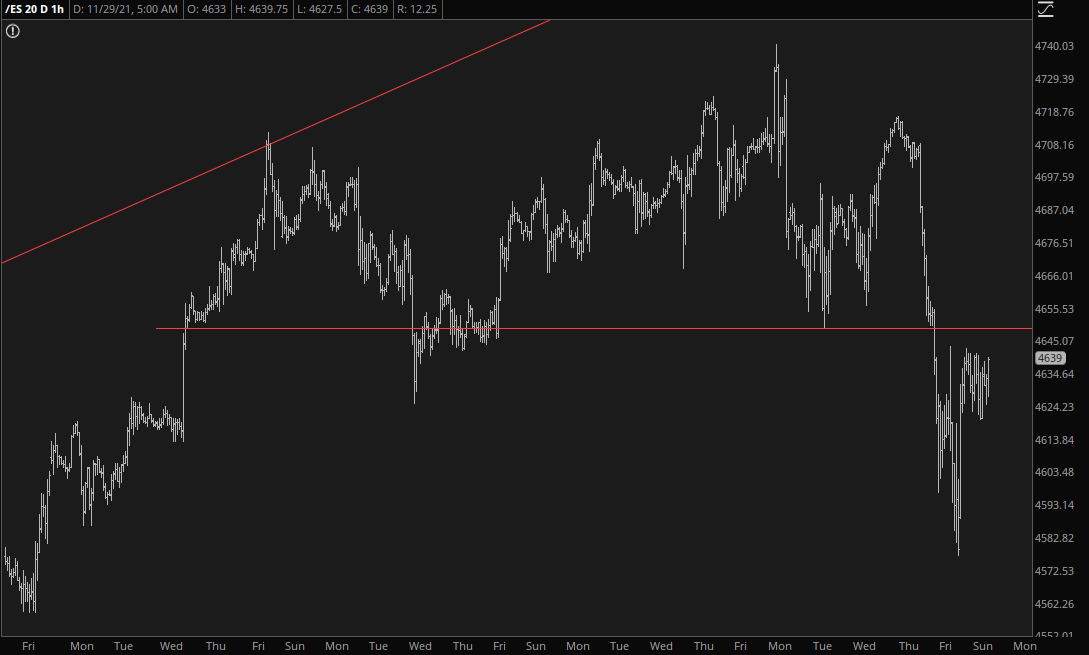Click the 4676.51 price axis label

coord(1053,243)
